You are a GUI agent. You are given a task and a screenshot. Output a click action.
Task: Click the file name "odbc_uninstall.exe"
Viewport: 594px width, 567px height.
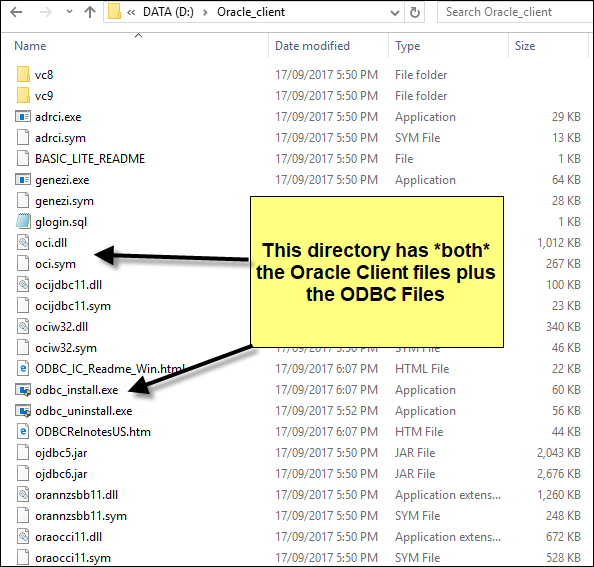(83, 411)
